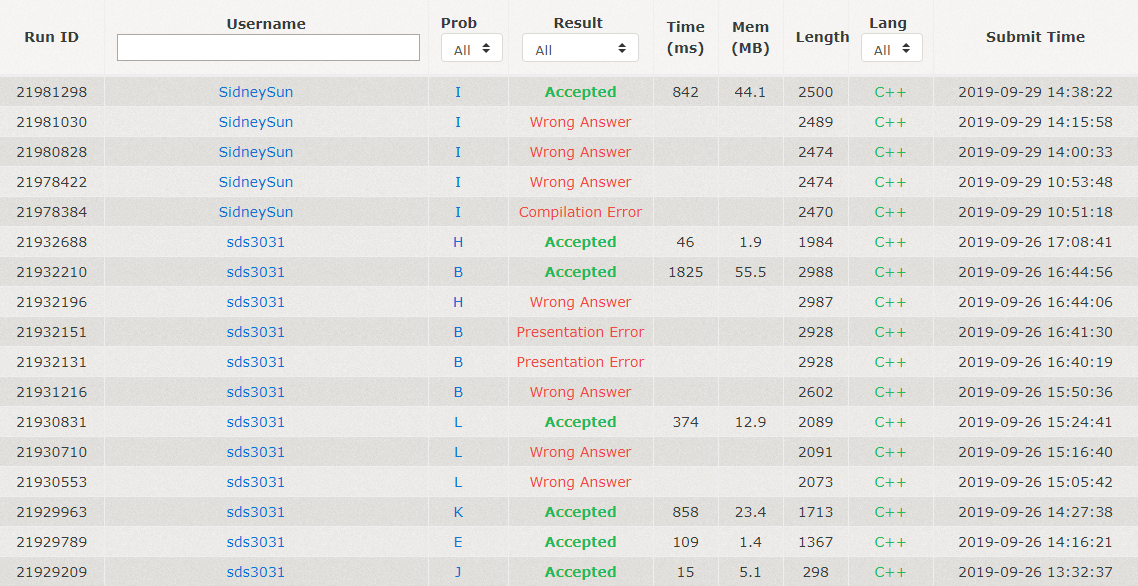Open problem H link in run 21932196
This screenshot has height=586, width=1138.
coord(458,302)
